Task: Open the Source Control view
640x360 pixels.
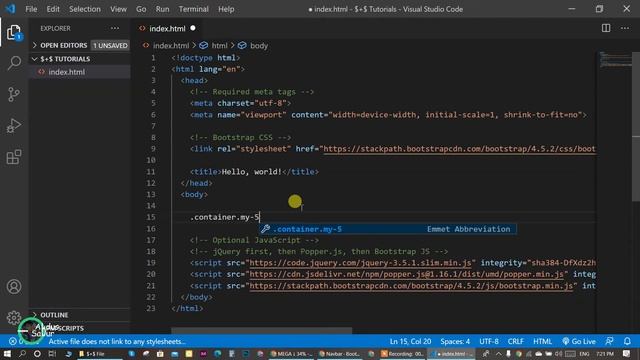Action: pyautogui.click(x=14, y=94)
